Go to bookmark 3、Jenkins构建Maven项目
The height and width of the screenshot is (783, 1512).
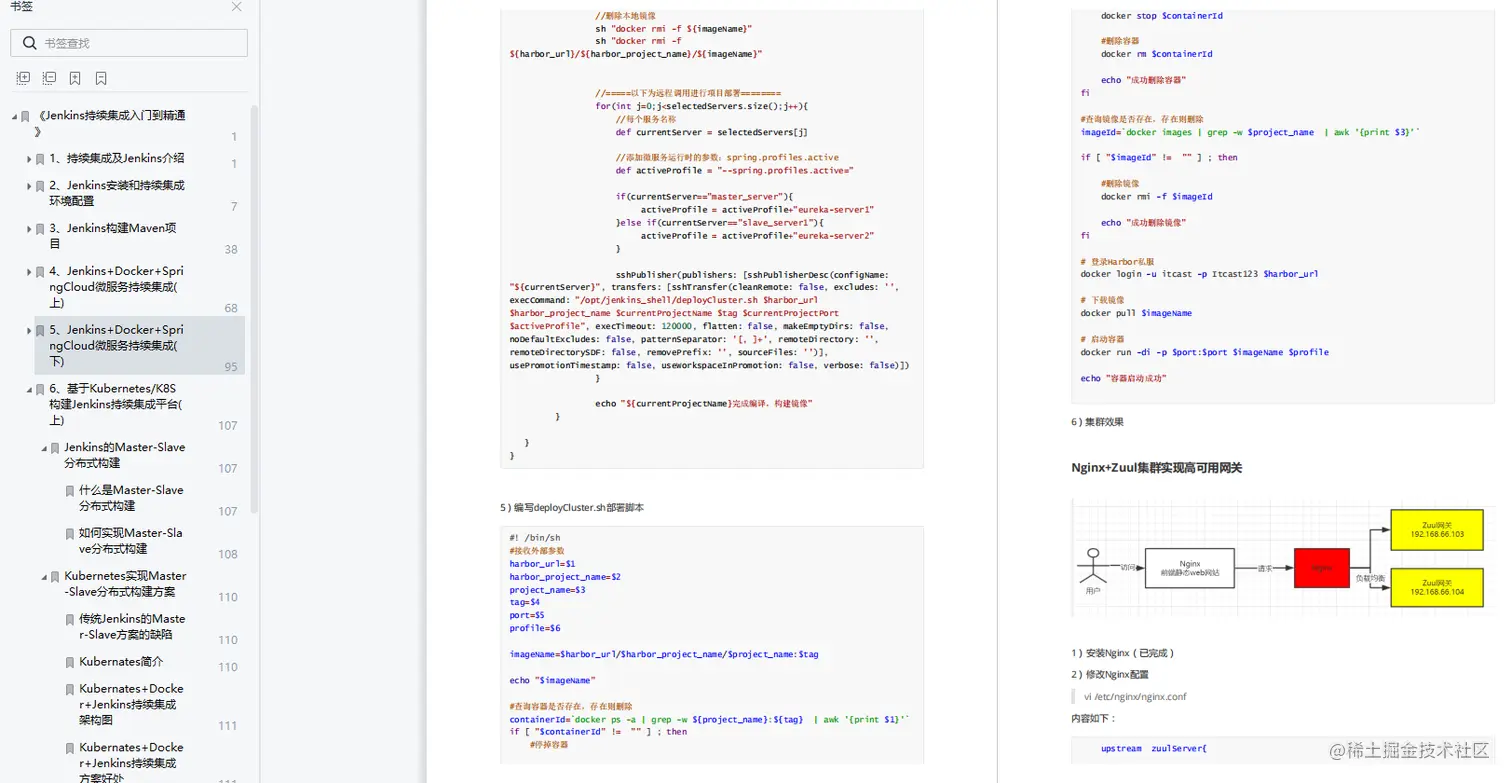113,236
